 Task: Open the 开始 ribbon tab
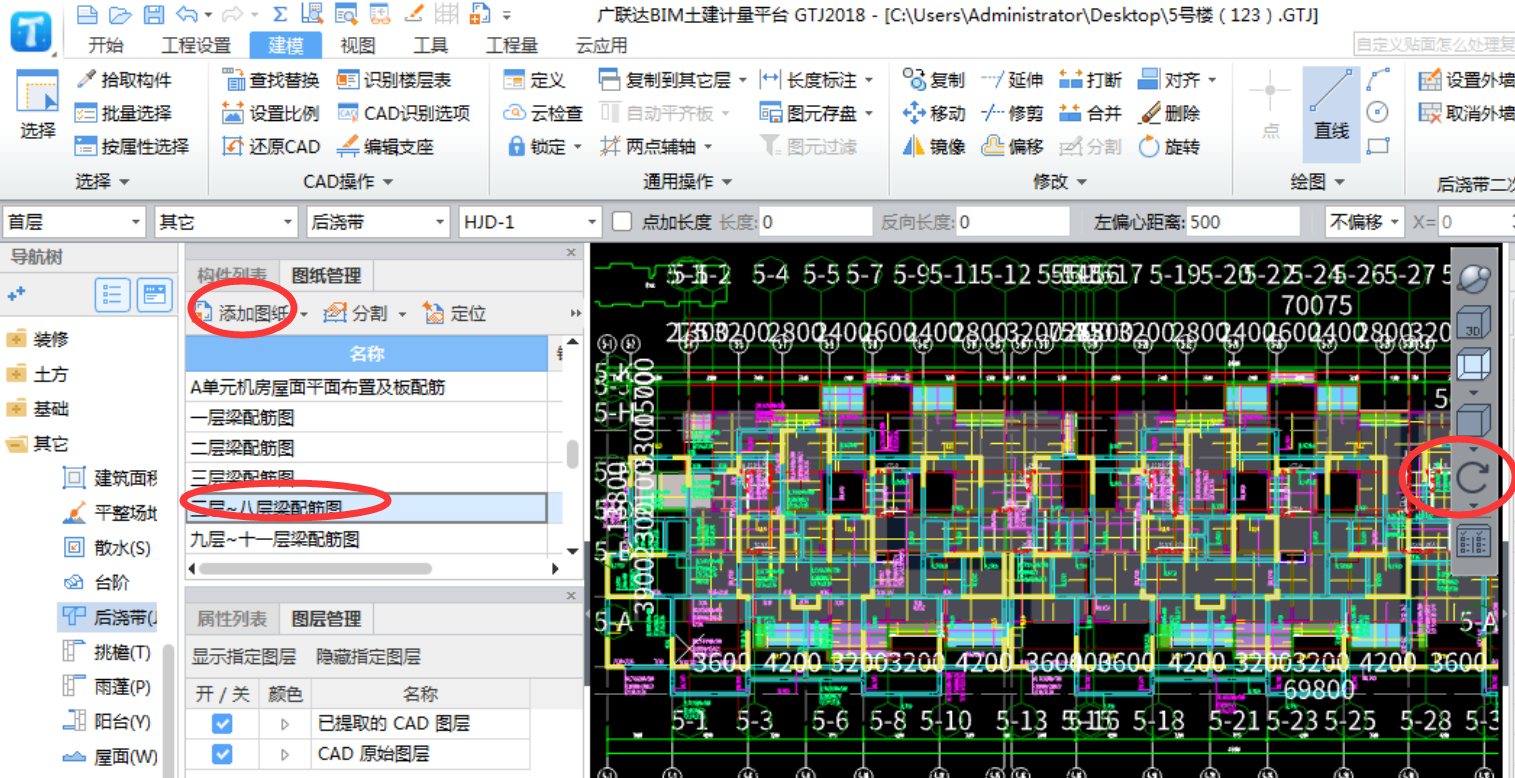point(106,45)
